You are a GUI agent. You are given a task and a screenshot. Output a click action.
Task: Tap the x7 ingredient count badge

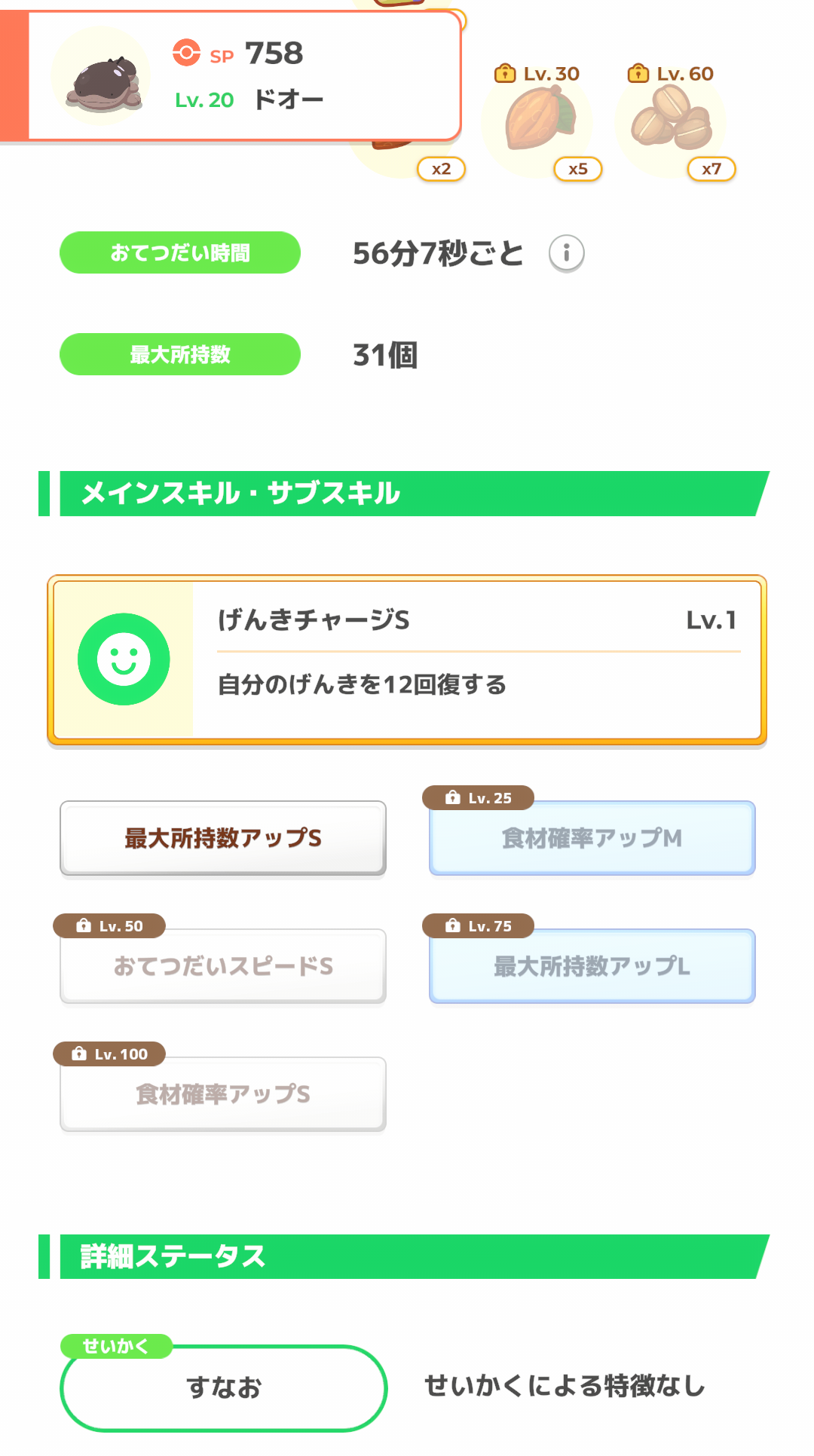click(711, 169)
